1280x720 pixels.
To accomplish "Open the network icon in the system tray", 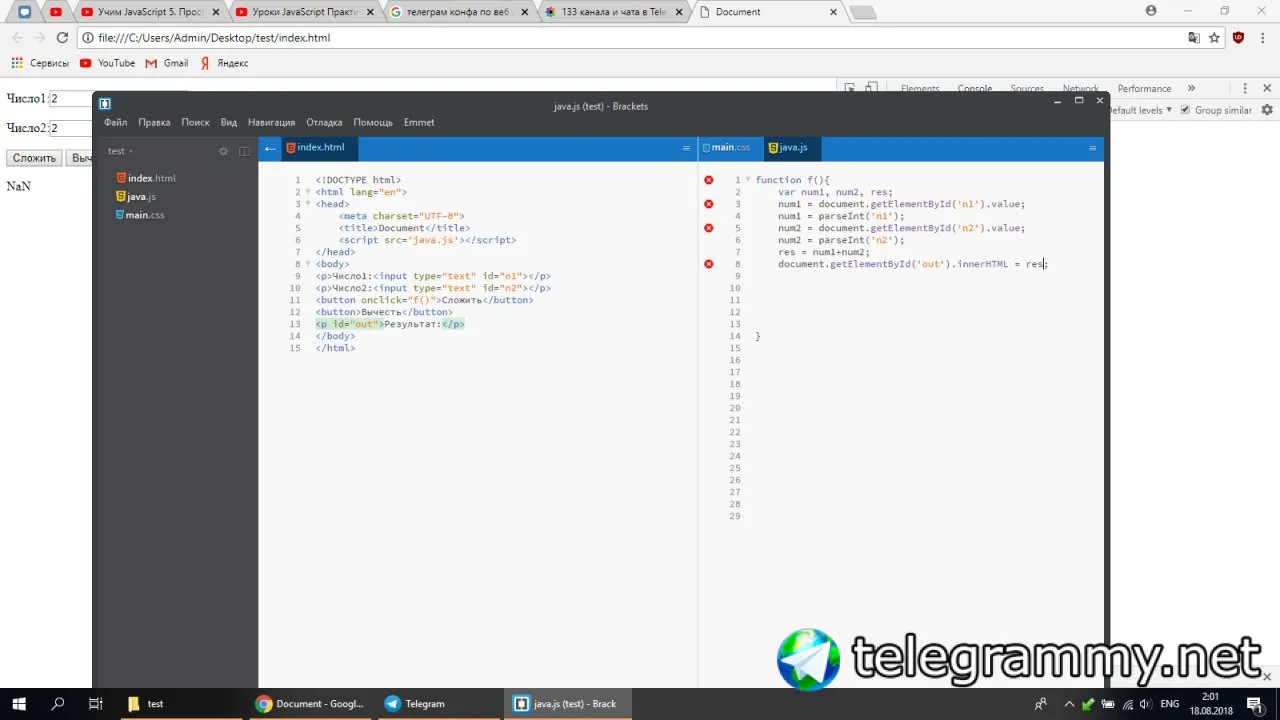I will [x=1126, y=704].
